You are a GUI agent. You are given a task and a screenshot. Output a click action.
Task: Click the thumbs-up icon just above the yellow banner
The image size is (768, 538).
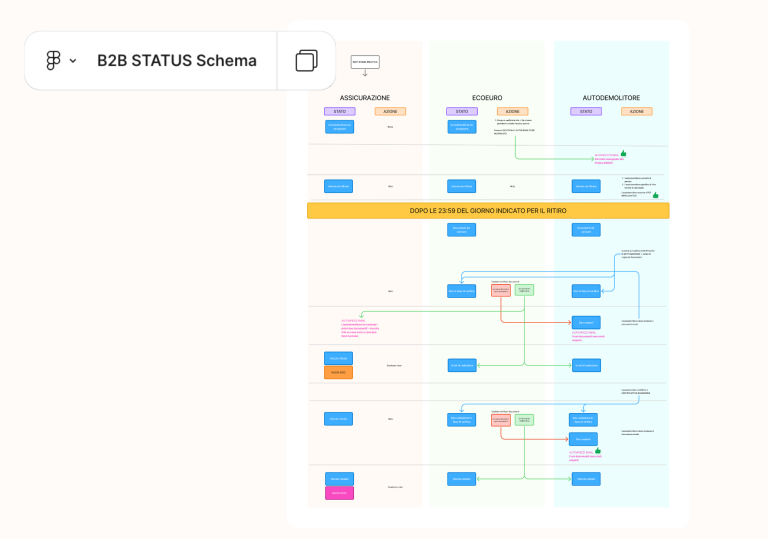pos(655,195)
